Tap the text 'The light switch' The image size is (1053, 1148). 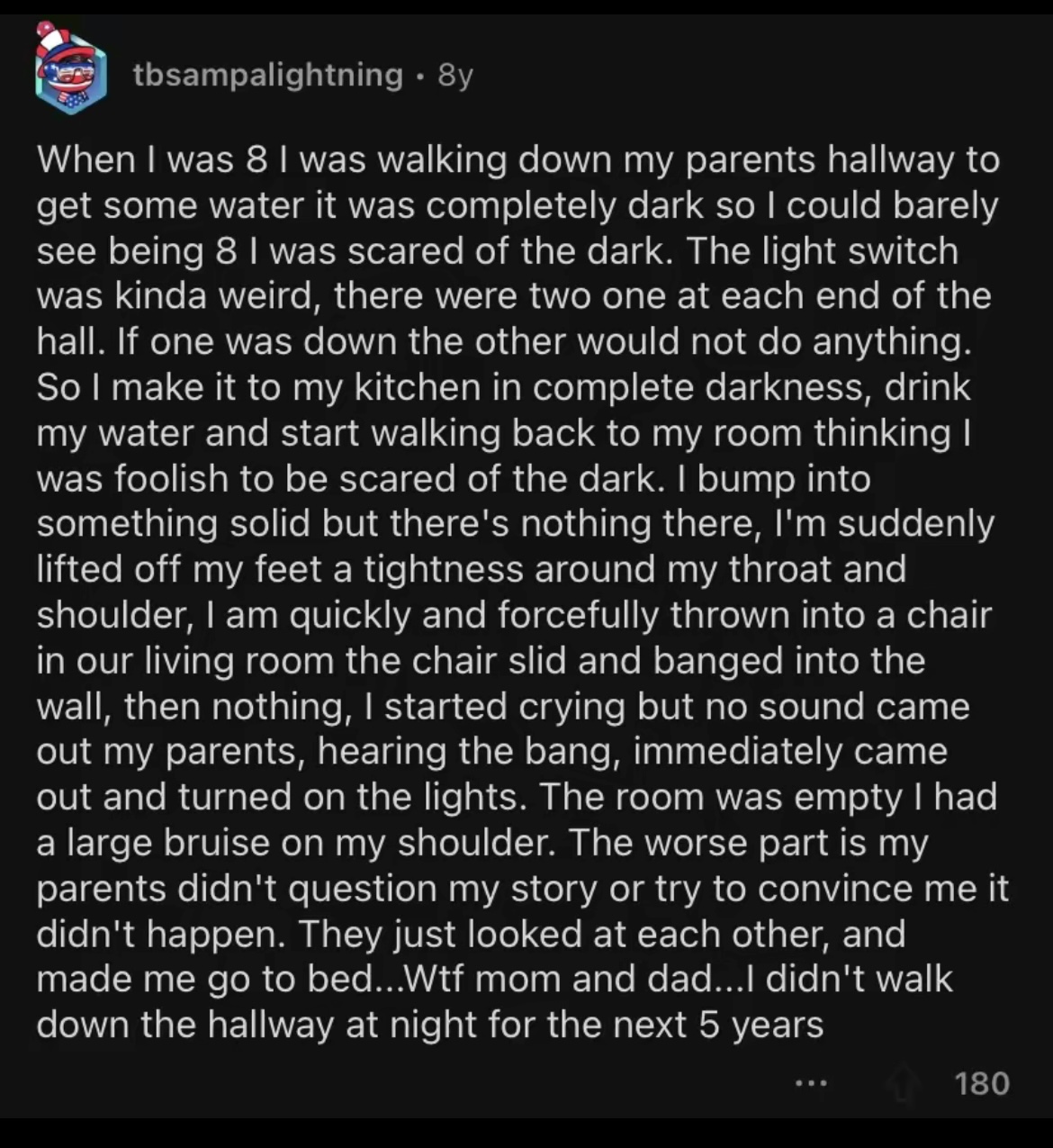tap(823, 250)
